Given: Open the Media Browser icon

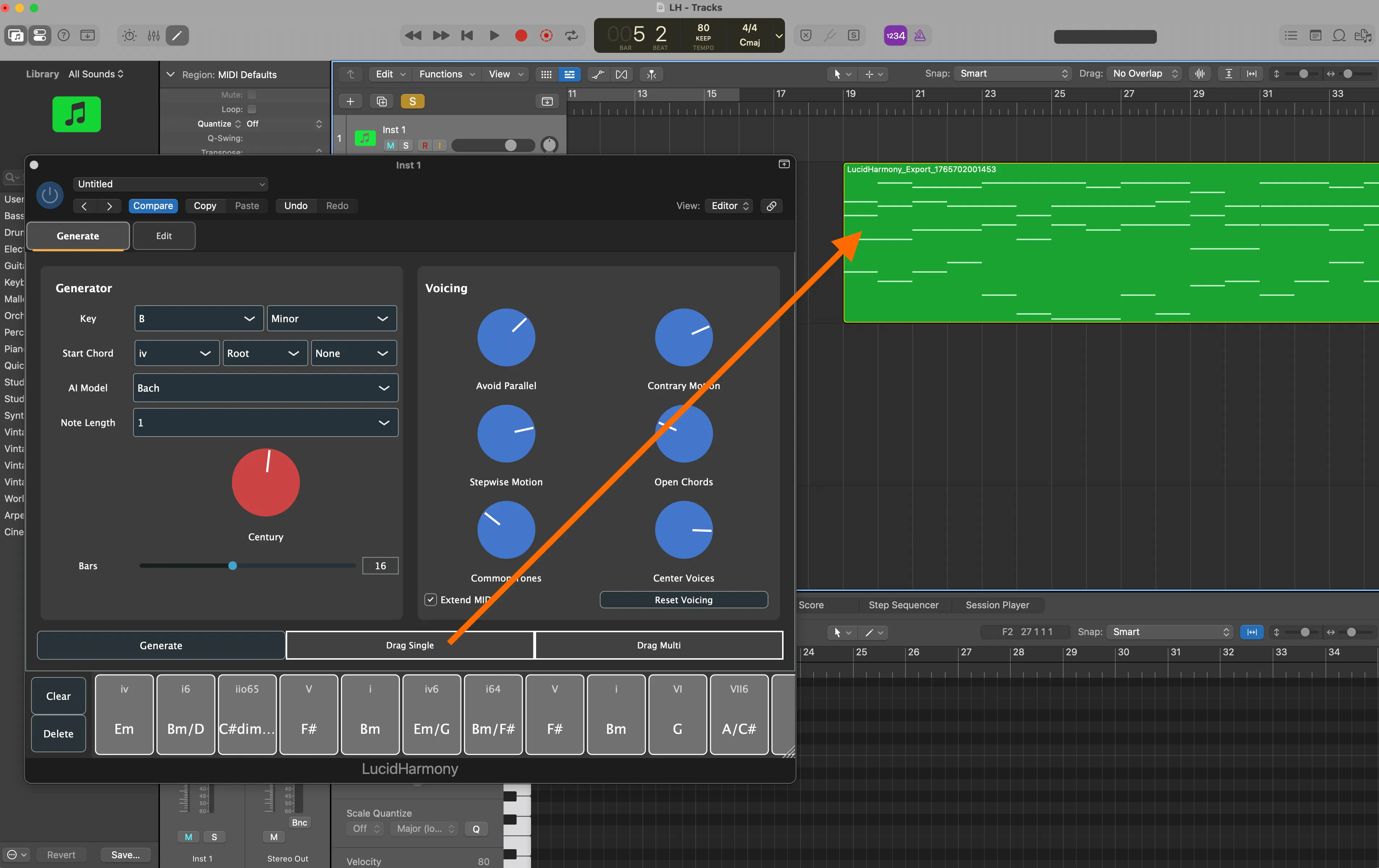Looking at the screenshot, I should [1363, 35].
